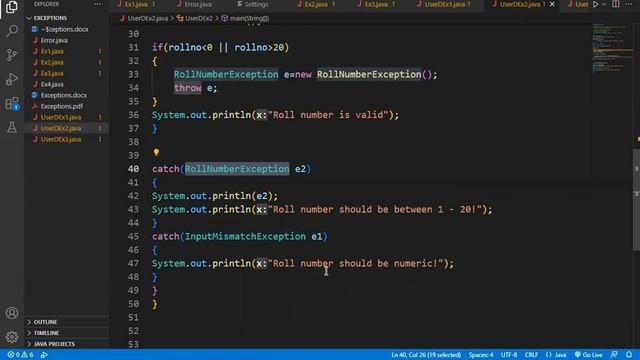Open the errors and warnings indicator
640x360 pixels.
pyautogui.click(x=20, y=355)
